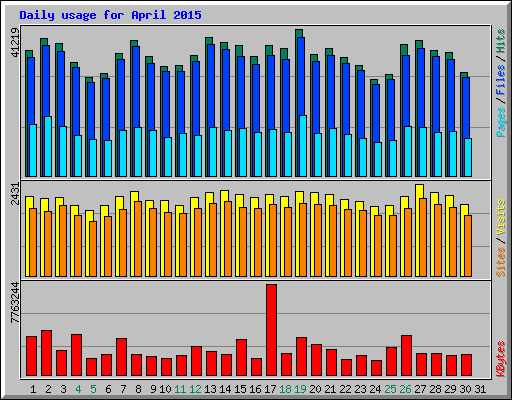The width and height of the screenshot is (512, 400).
Task: Select day 27 on the x-axis
Action: [x=420, y=389]
